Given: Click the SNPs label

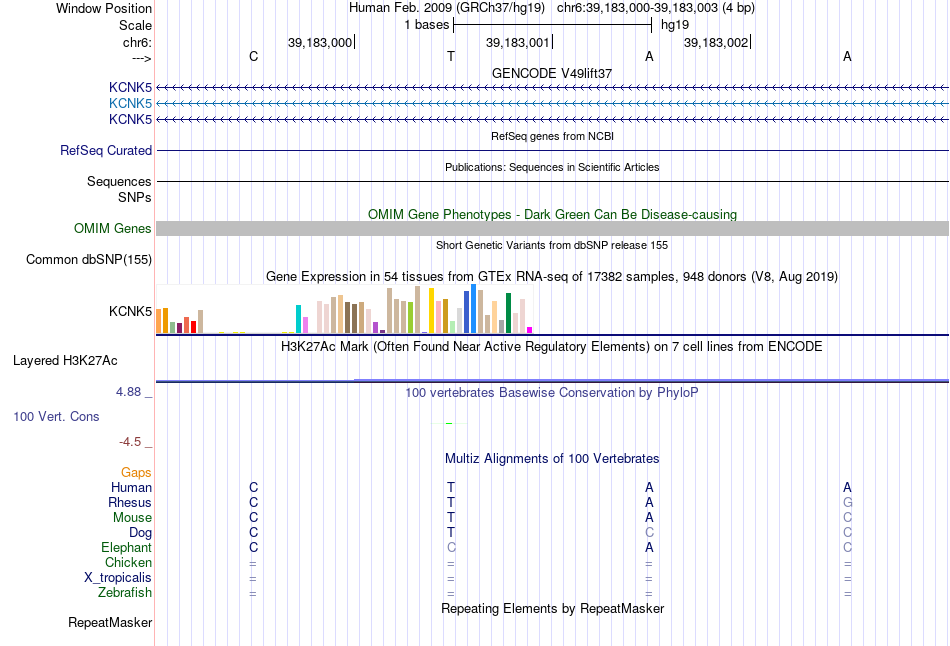Looking at the screenshot, I should 135,198.
